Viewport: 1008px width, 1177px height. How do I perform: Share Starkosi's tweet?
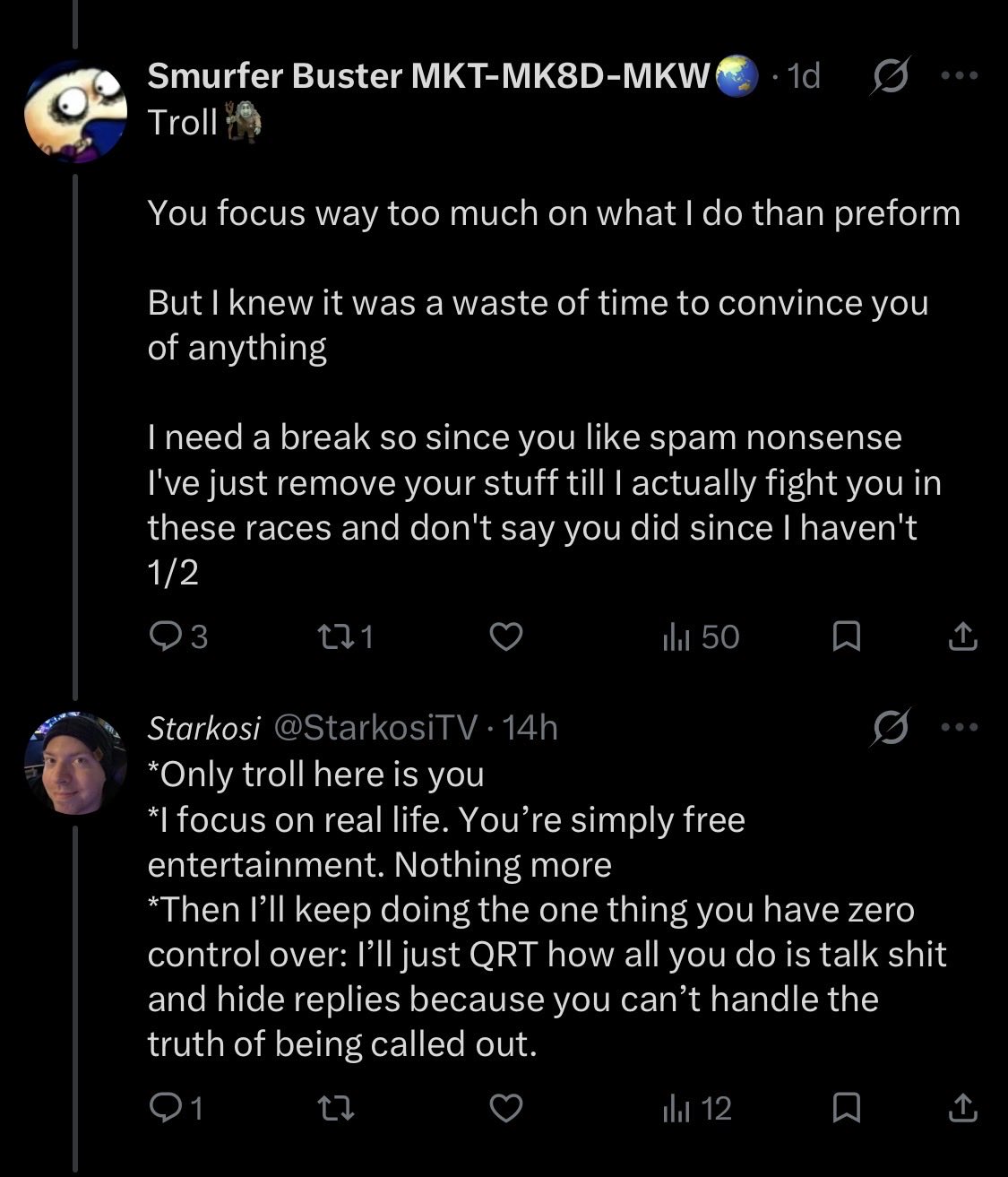pyautogui.click(x=962, y=1110)
